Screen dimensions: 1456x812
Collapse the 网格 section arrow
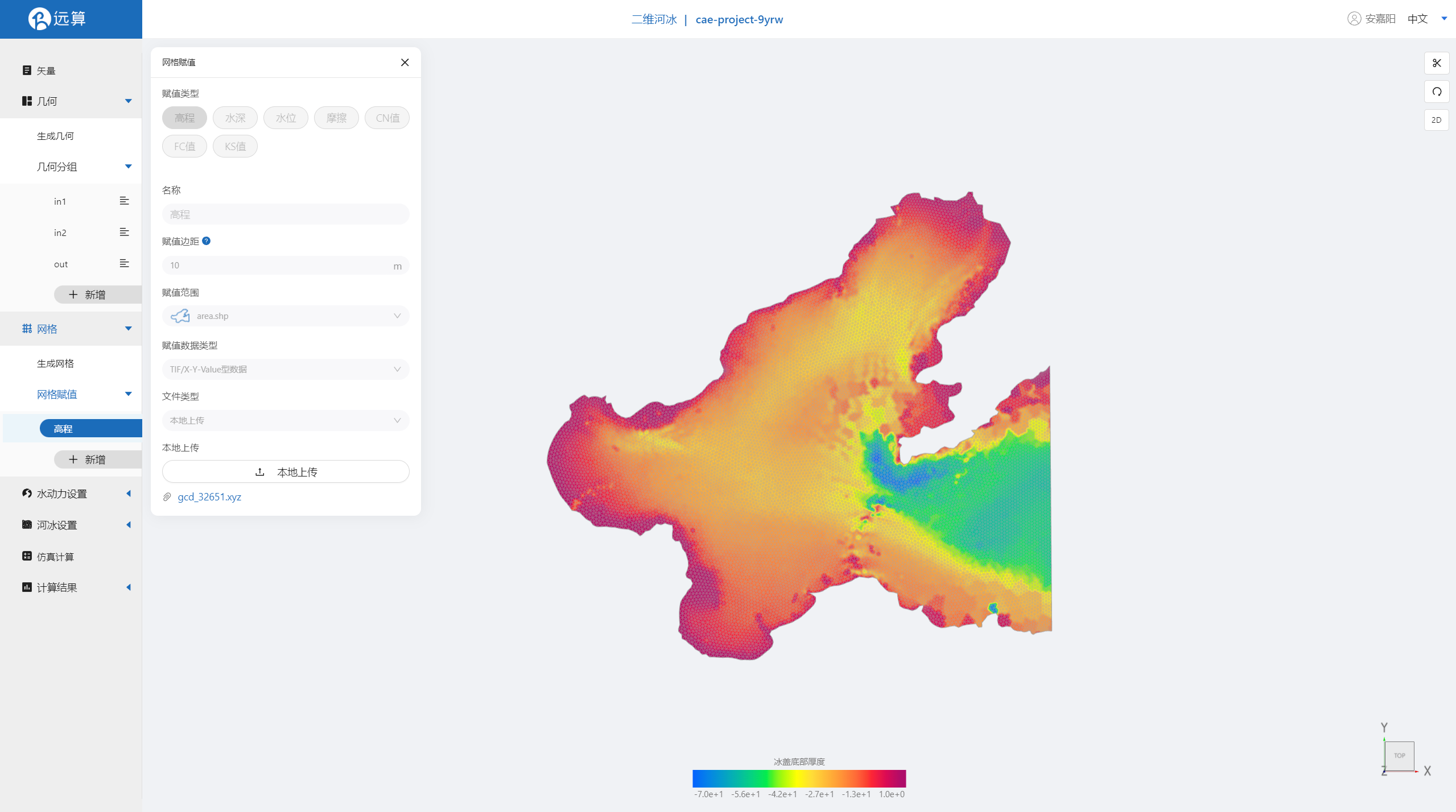[x=129, y=329]
